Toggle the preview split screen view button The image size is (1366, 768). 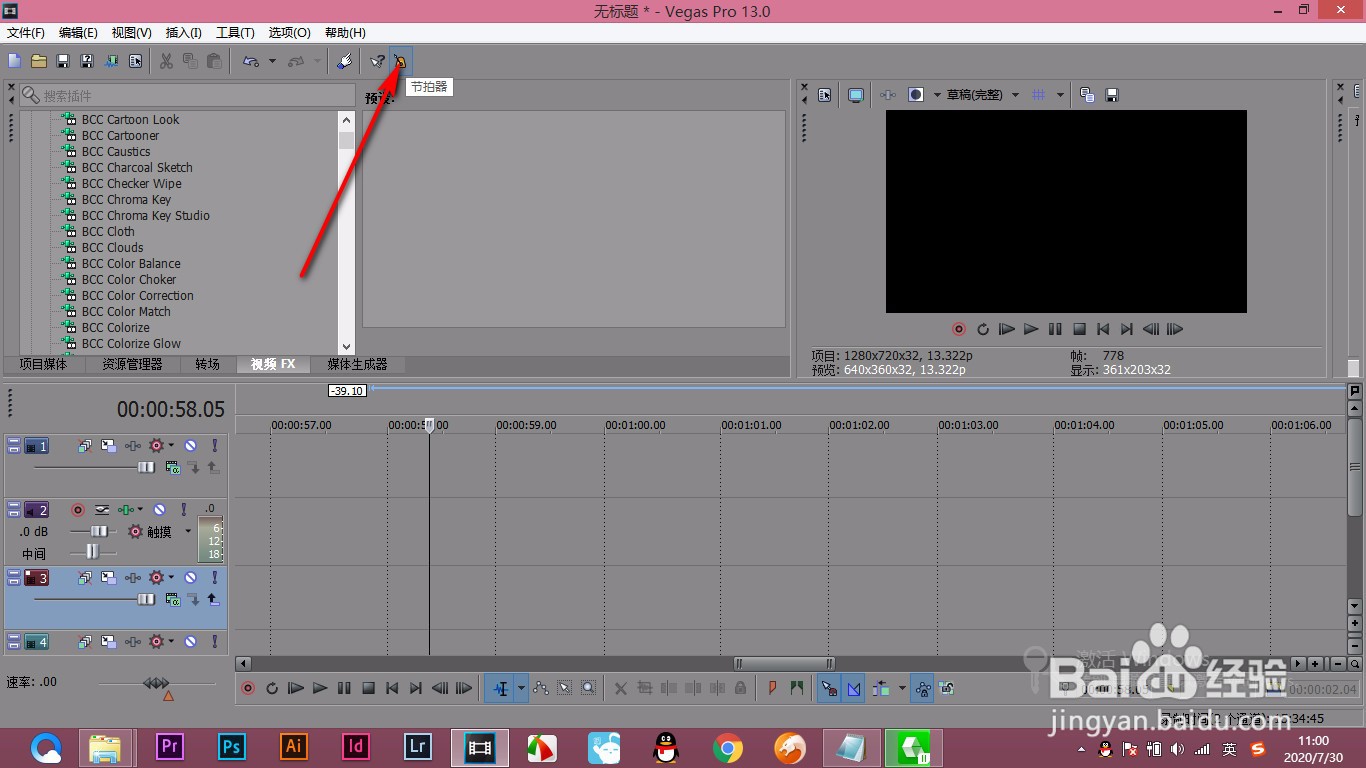[x=915, y=95]
